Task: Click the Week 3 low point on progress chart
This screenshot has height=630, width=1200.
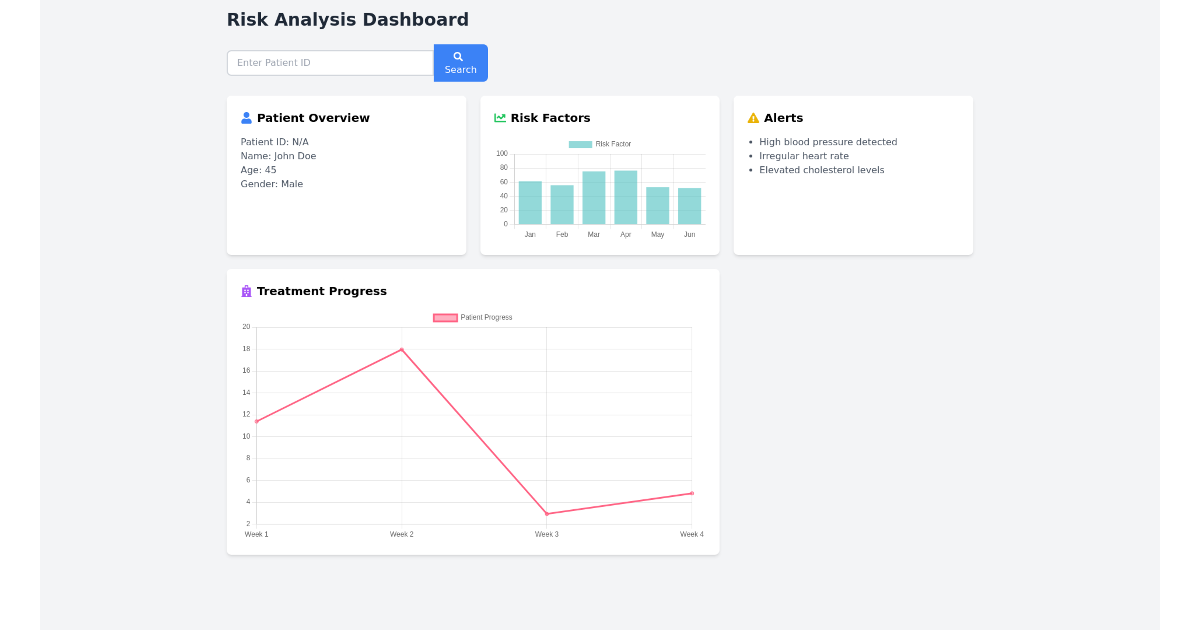Action: click(546, 512)
